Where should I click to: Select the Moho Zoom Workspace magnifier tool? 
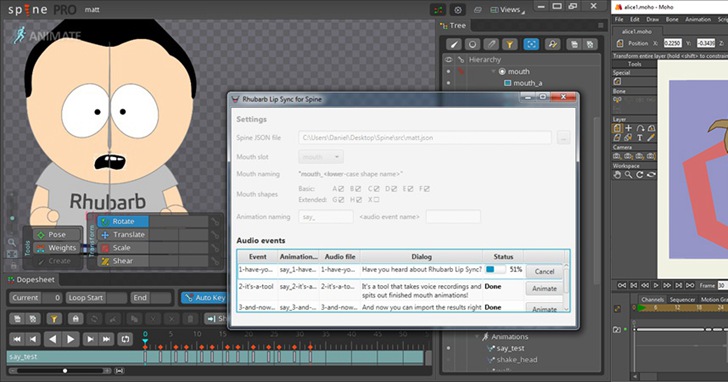[x=628, y=175]
